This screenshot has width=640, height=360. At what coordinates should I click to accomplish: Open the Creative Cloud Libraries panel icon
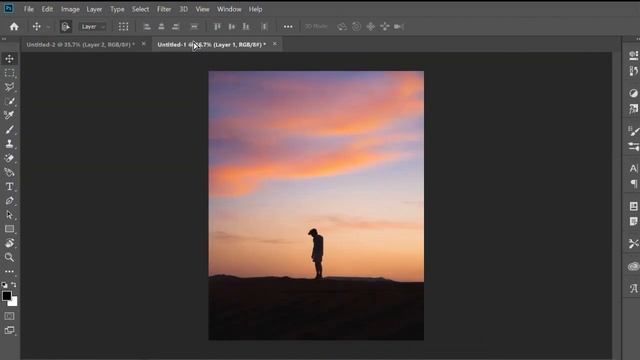pos(633,267)
